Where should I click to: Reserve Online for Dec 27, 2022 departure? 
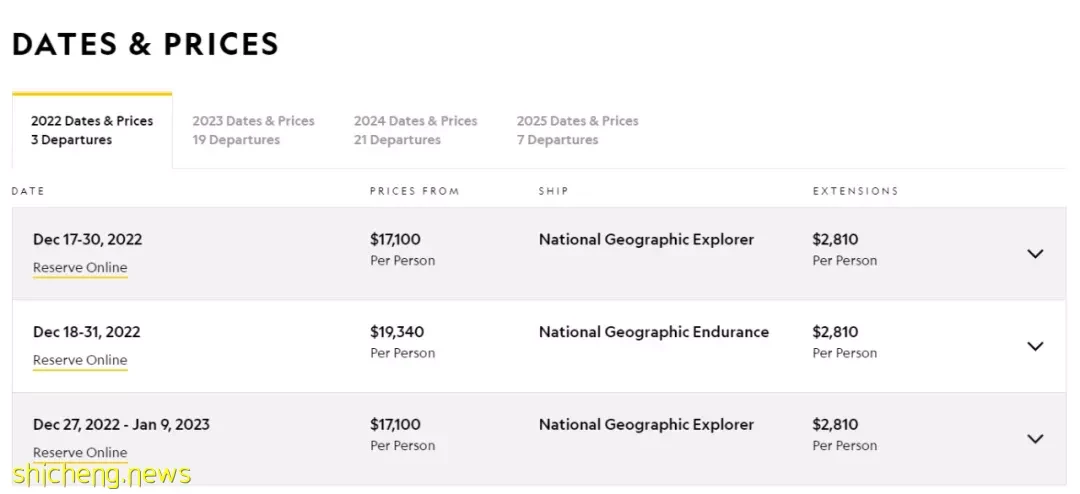80,452
